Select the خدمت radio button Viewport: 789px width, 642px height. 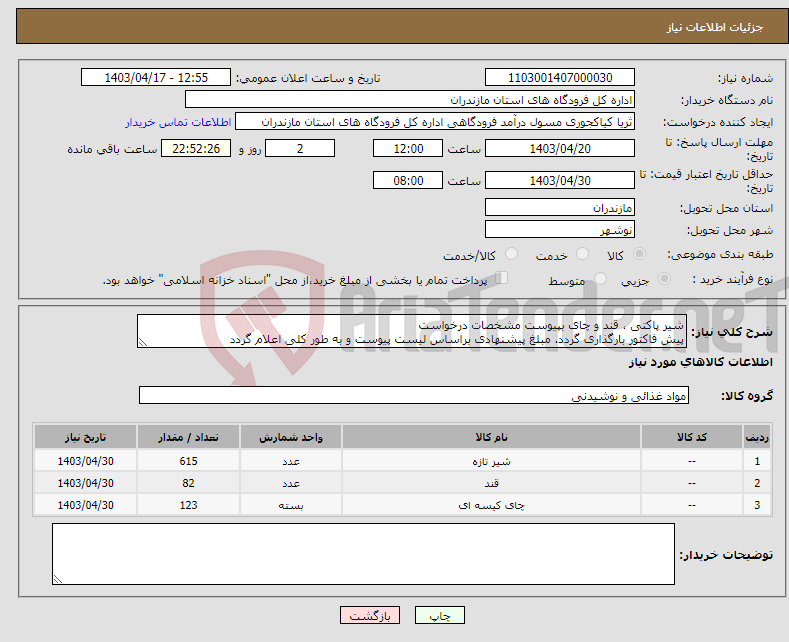coord(582,254)
